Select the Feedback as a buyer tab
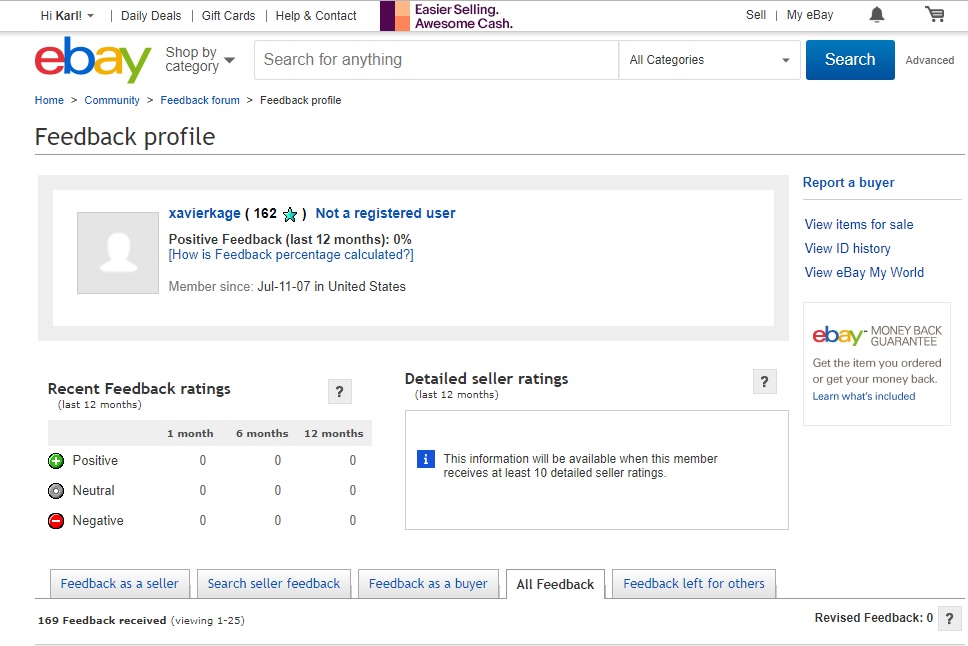This screenshot has height=646, width=968. coord(428,584)
